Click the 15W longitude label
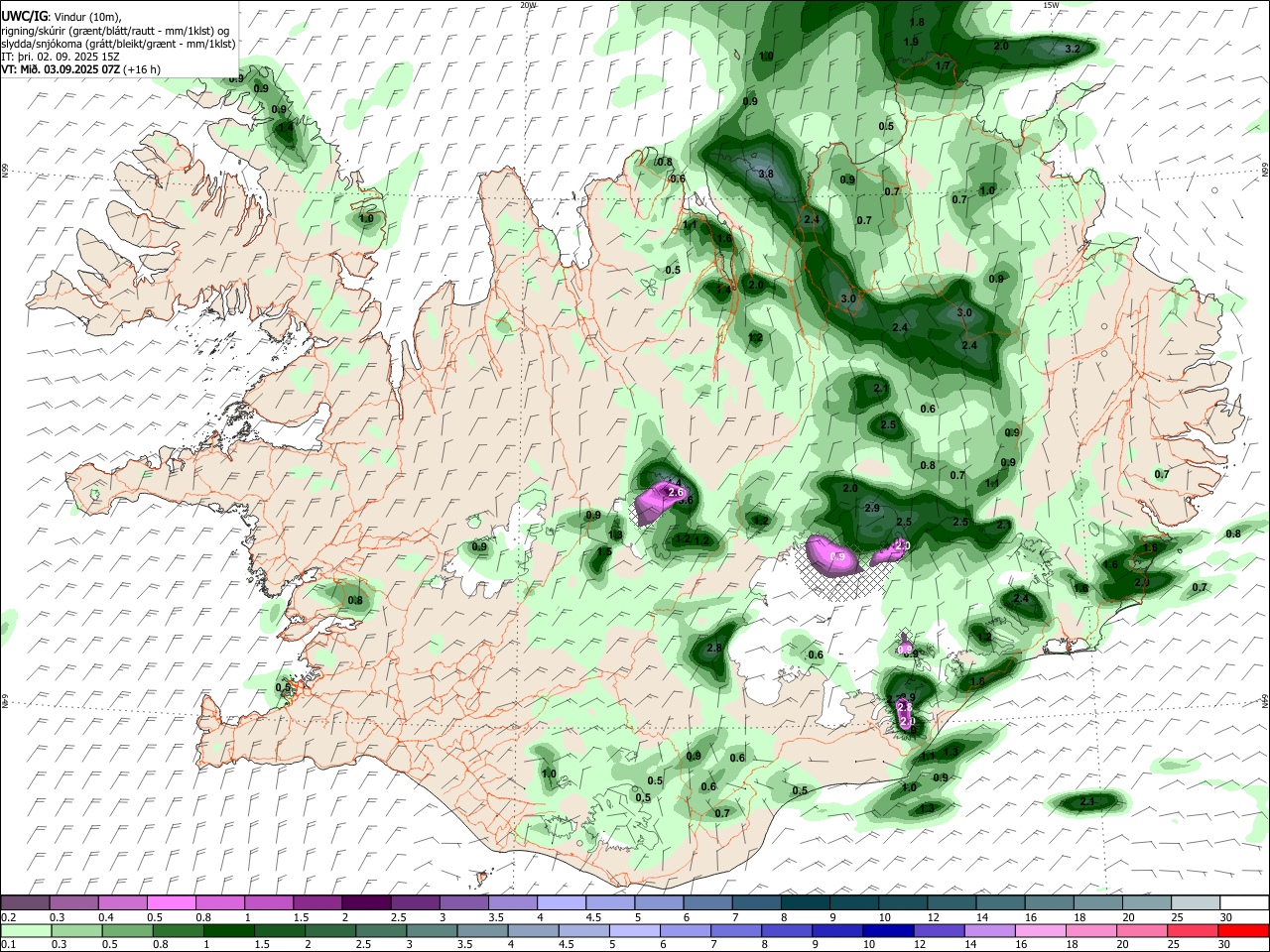The image size is (1270, 952). 1050,5
